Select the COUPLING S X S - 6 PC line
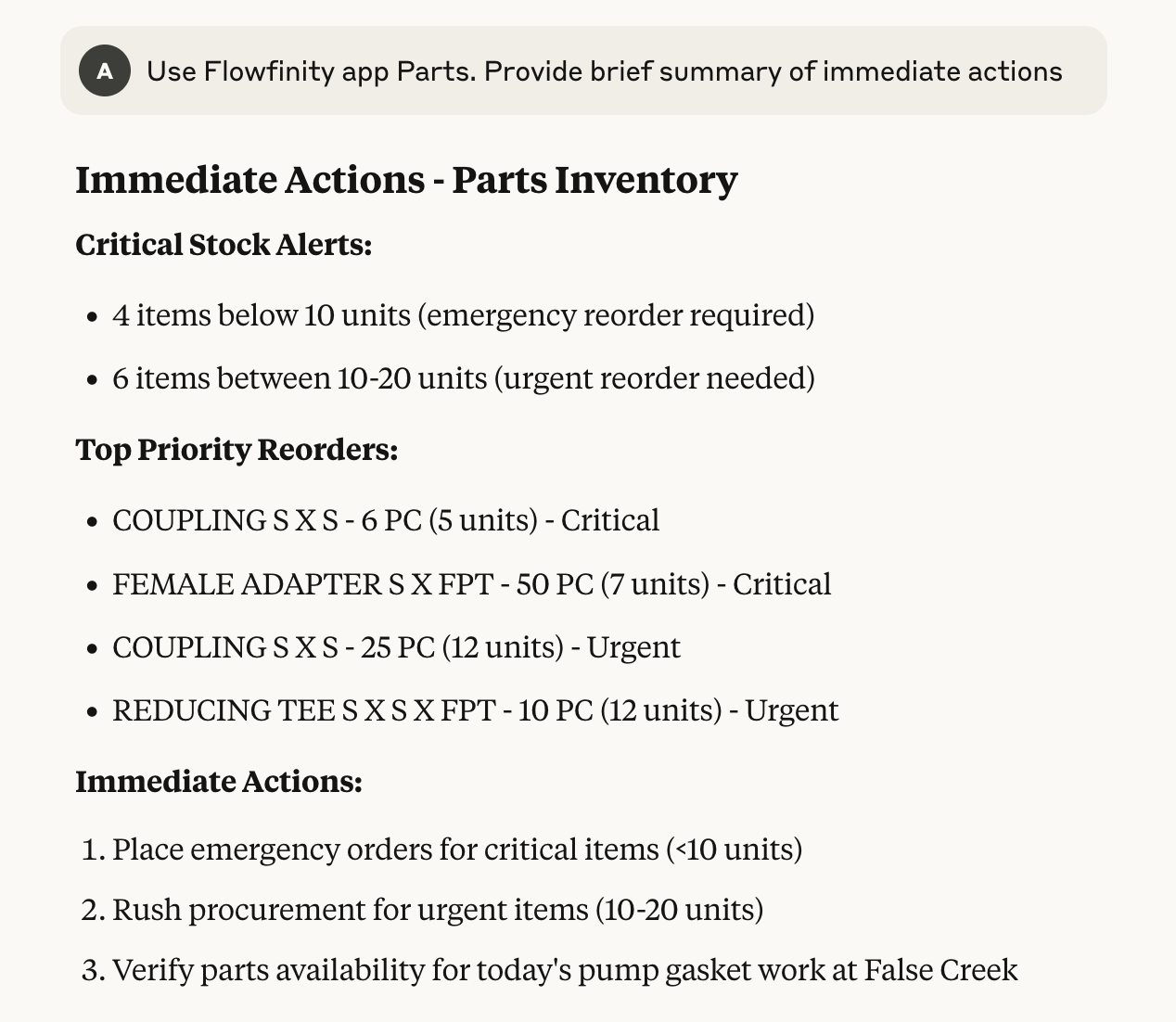Viewport: 1176px width, 1022px height. coord(386,520)
